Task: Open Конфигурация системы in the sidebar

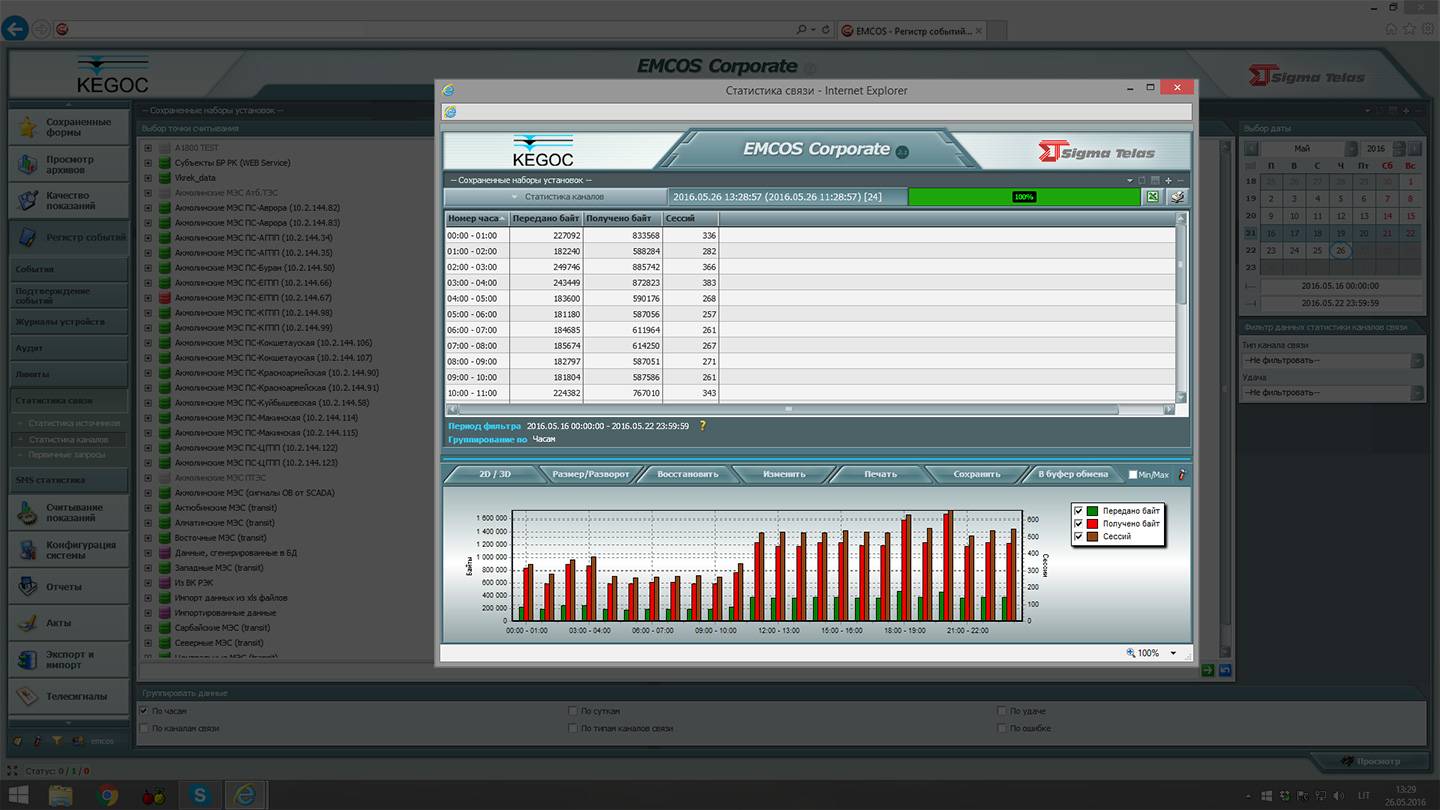Action: [x=69, y=550]
